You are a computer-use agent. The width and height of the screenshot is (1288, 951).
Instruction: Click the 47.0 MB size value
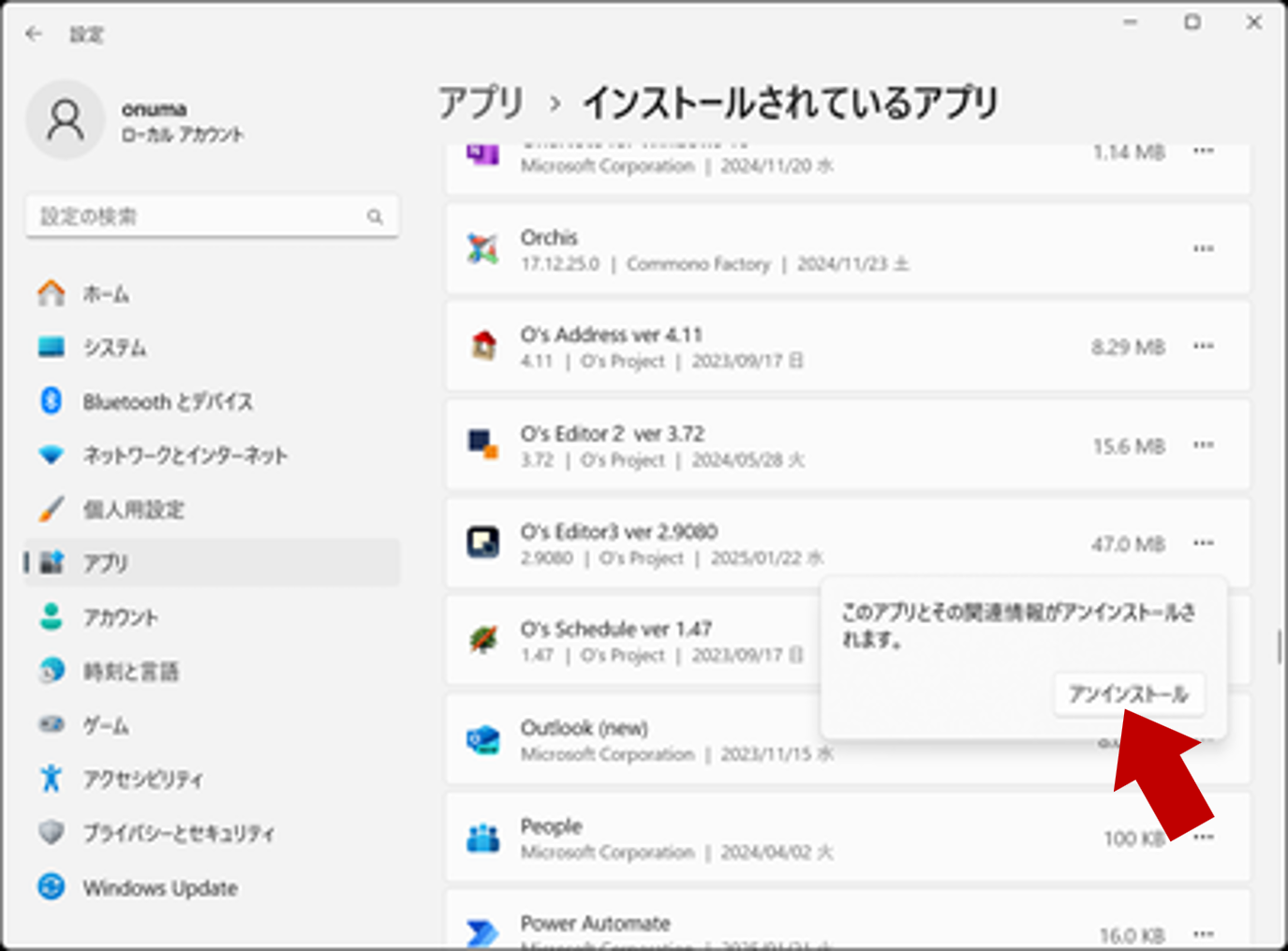(1128, 544)
